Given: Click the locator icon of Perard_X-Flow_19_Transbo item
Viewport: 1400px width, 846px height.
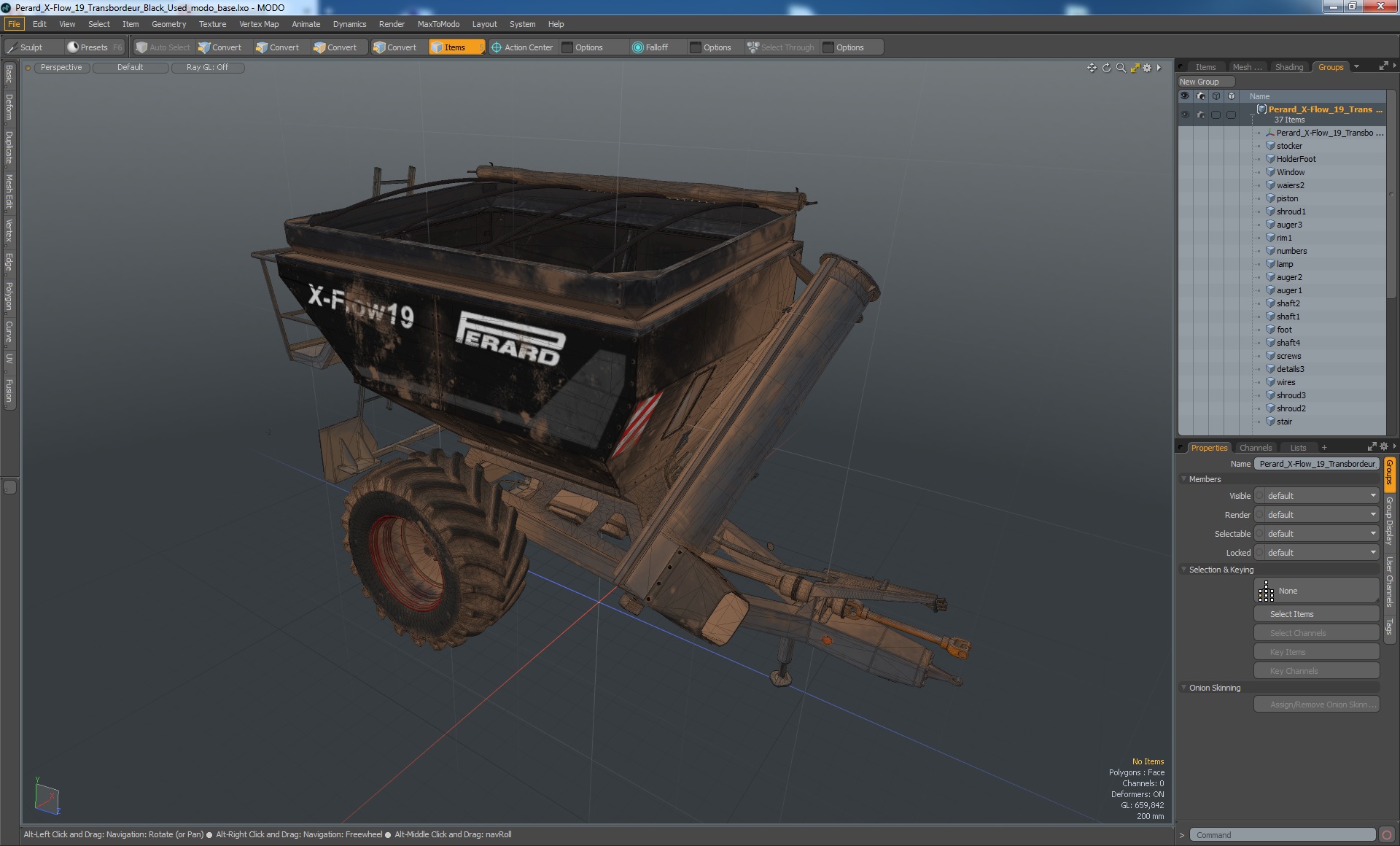Looking at the screenshot, I should pos(1270,133).
